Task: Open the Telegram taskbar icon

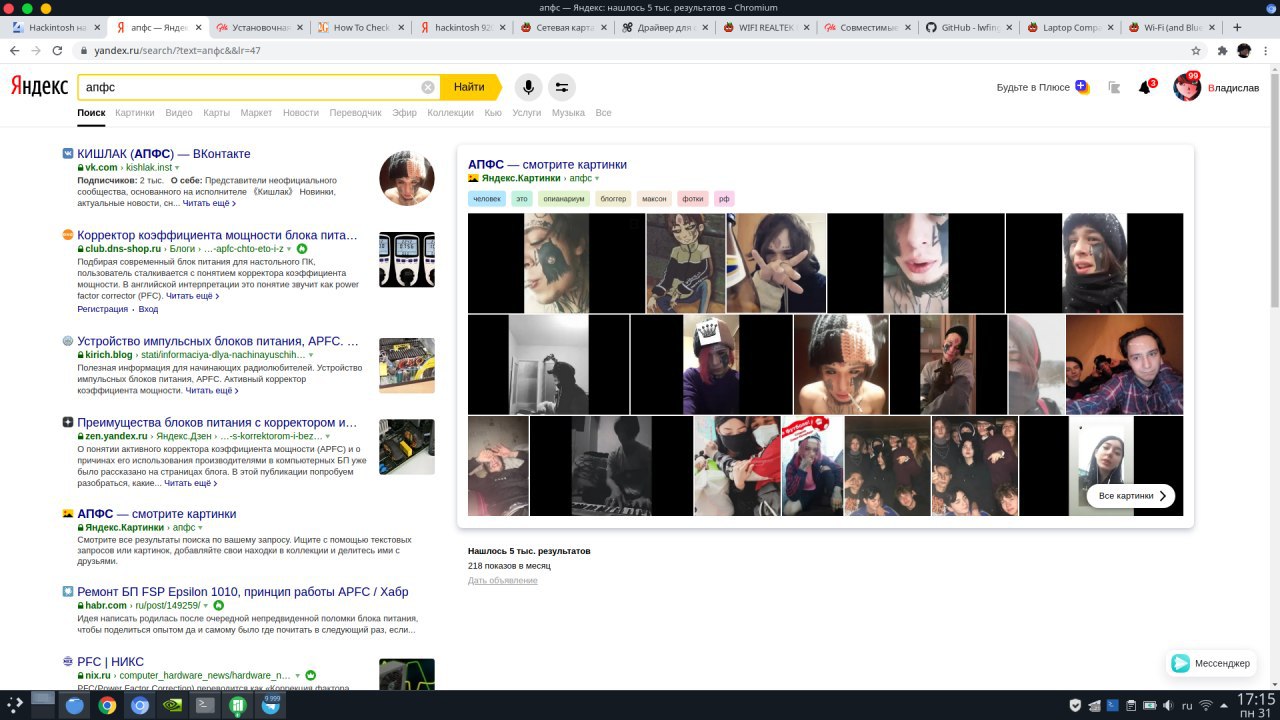Action: pos(270,705)
